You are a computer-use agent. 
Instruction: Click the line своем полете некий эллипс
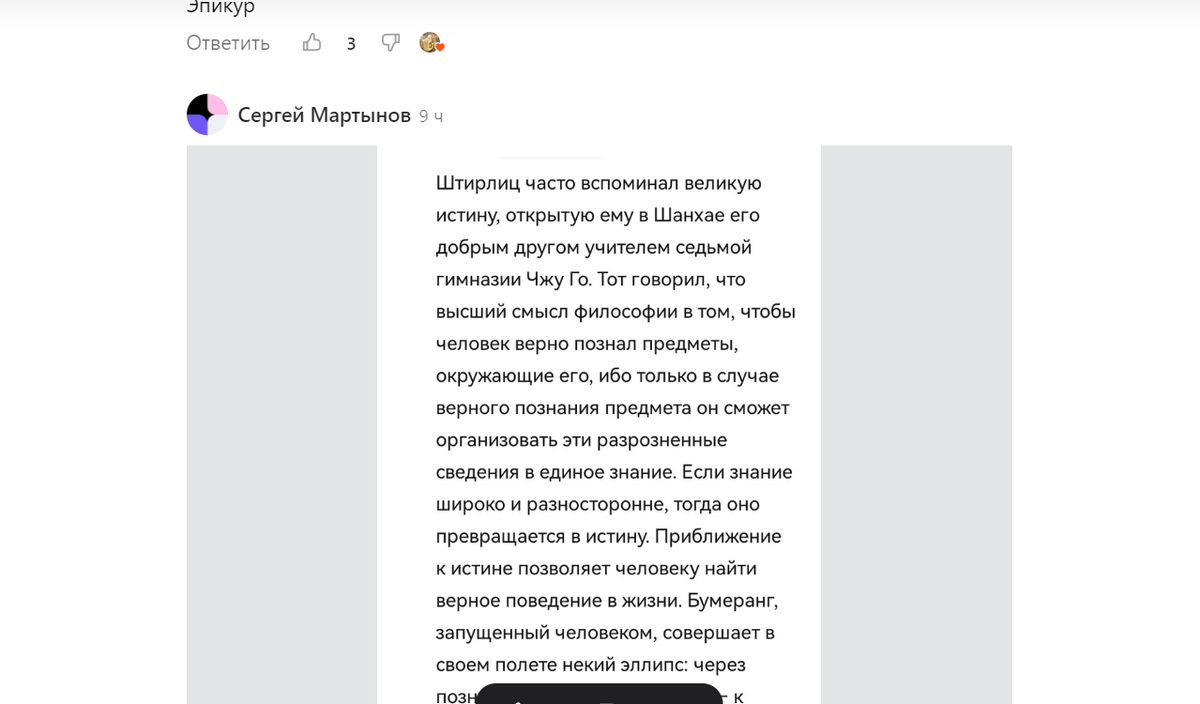[x=591, y=665]
